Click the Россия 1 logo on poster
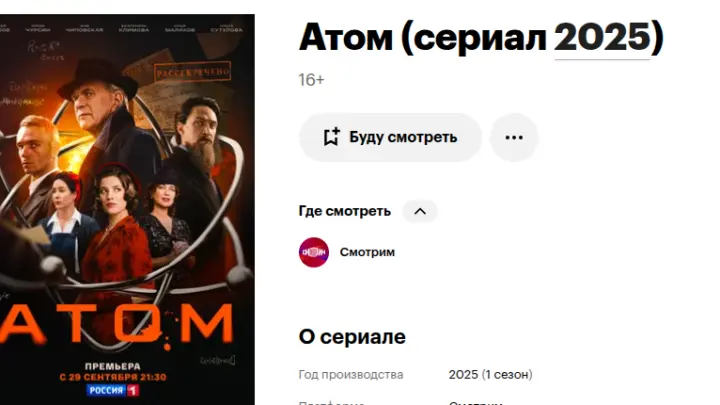Image resolution: width=720 pixels, height=405 pixels. click(x=113, y=390)
